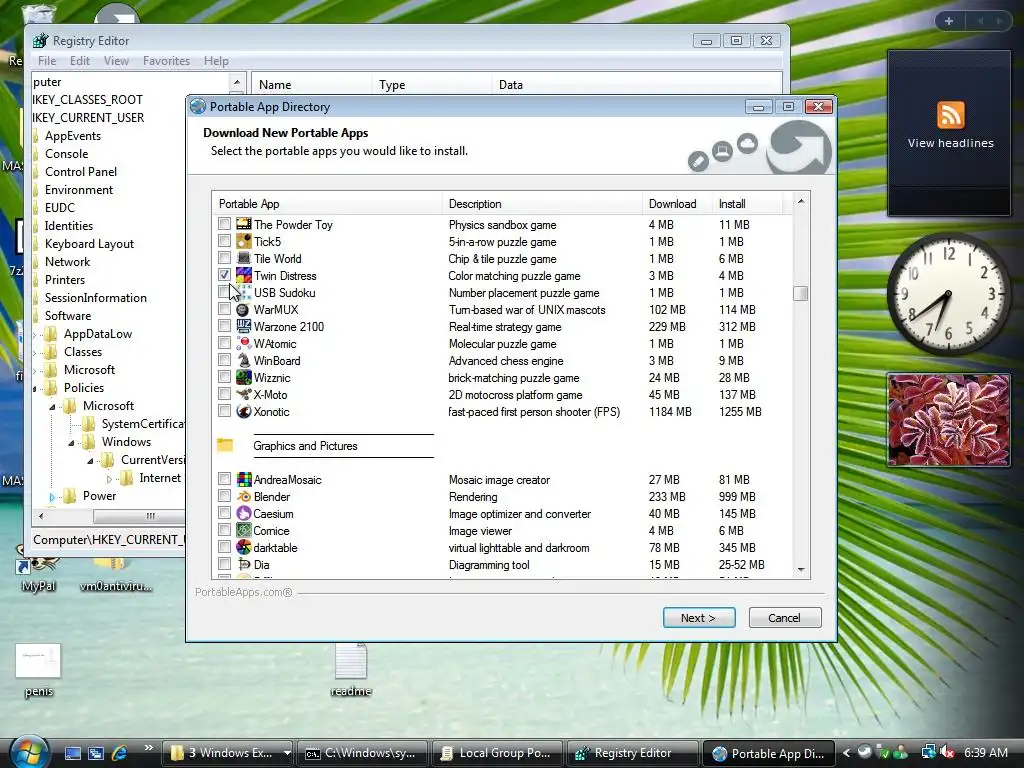Switch to Local Group Policy taskbar button

click(x=498, y=753)
